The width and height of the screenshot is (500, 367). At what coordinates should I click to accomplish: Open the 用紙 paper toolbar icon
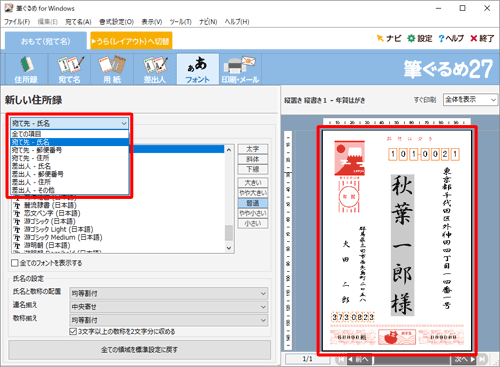112,69
